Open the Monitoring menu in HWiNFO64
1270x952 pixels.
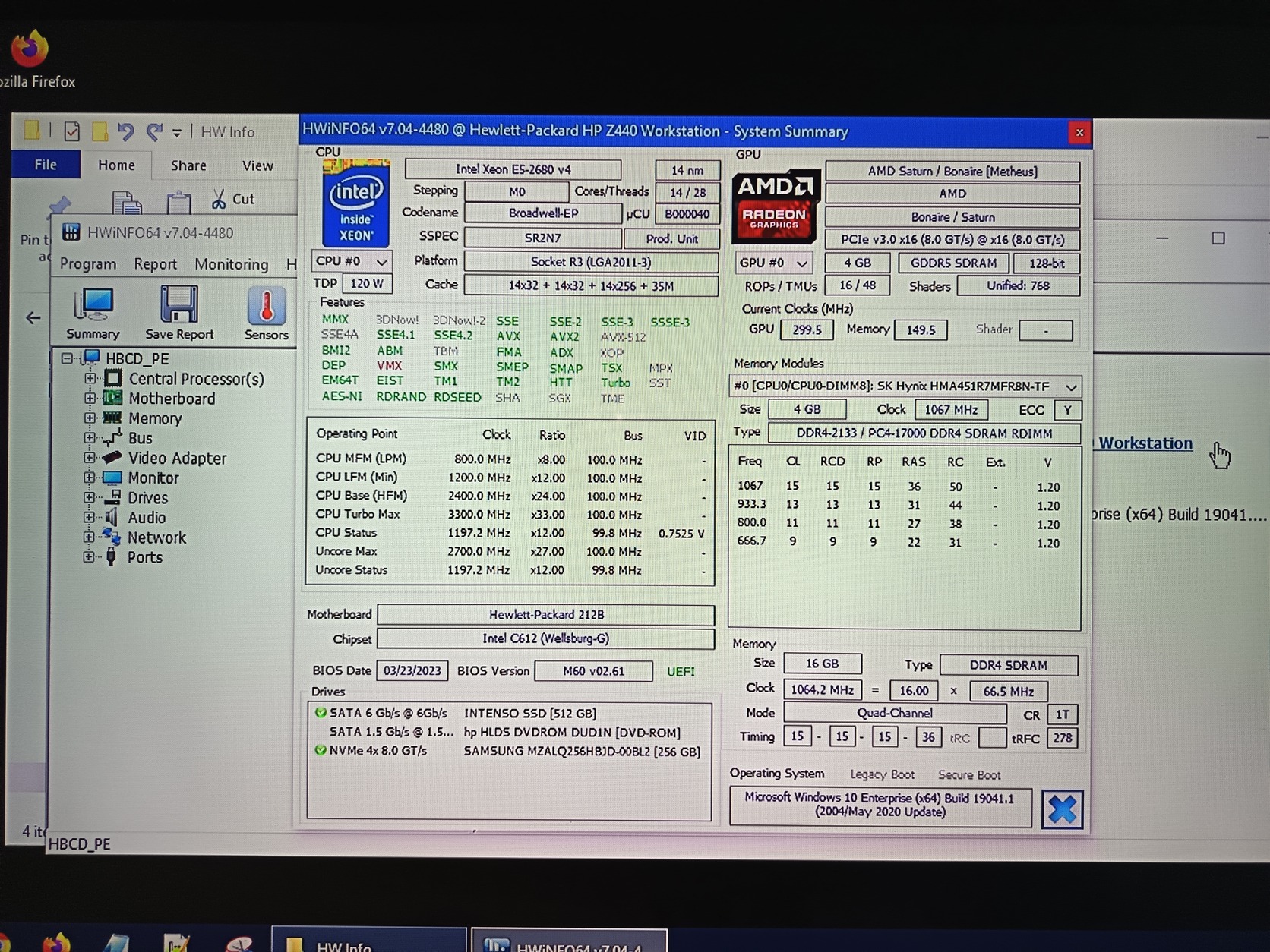pos(232,264)
